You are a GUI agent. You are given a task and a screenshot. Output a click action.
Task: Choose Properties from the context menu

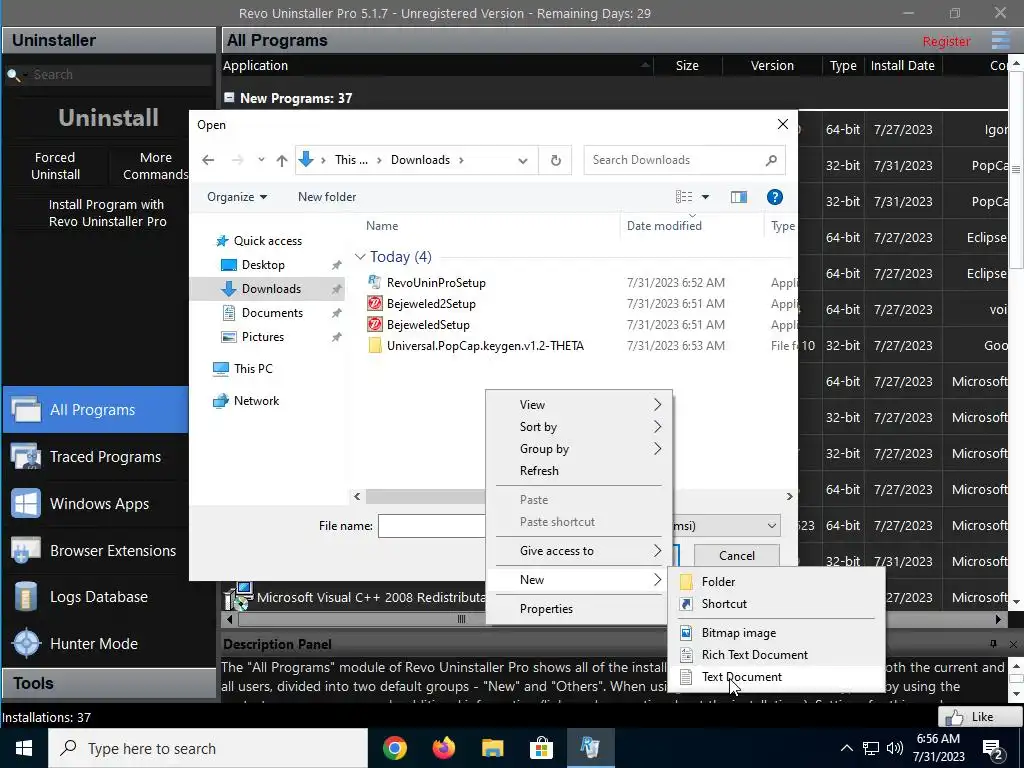(579, 609)
